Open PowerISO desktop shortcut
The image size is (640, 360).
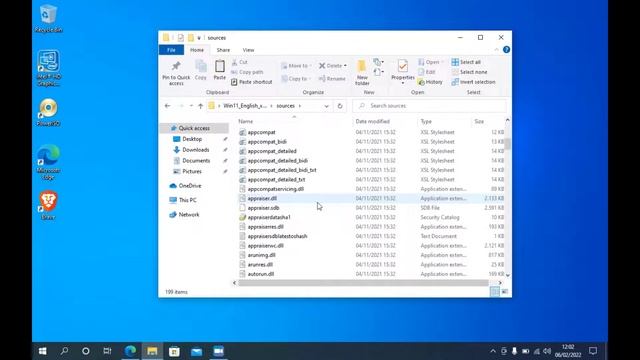click(48, 112)
